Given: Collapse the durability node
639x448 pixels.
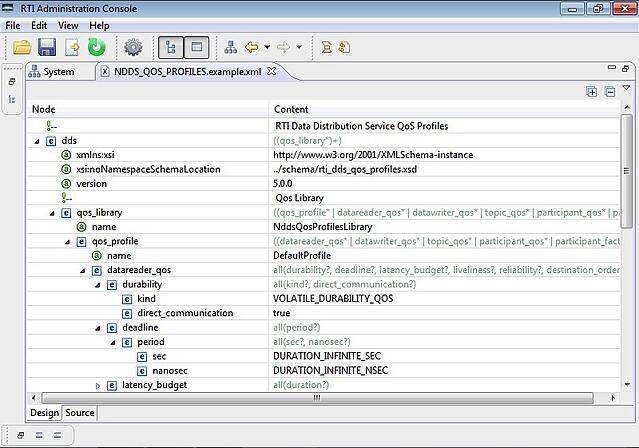Looking at the screenshot, I should tap(98, 285).
